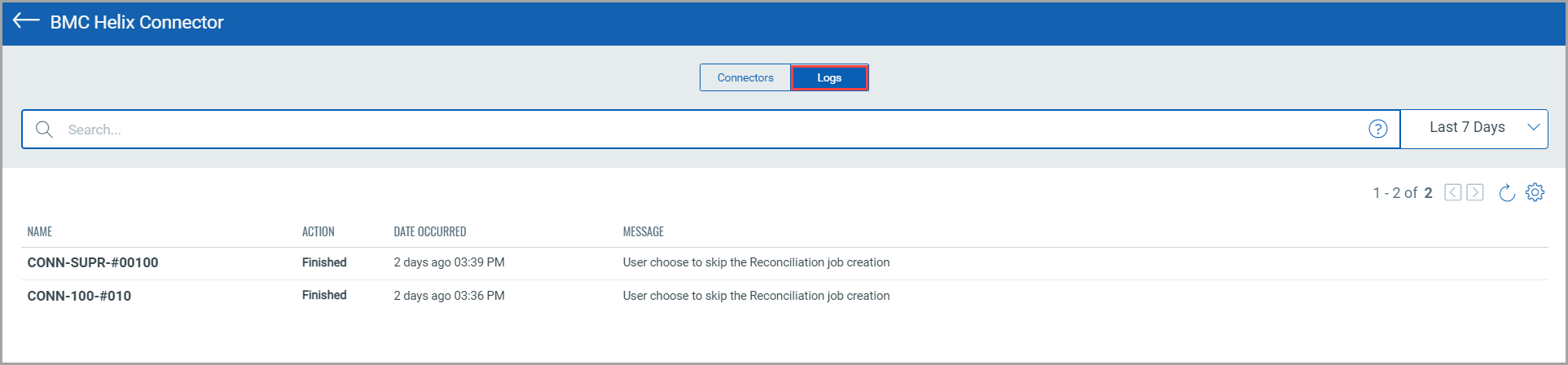The height and width of the screenshot is (365, 1568).
Task: Switch to the Connectors tab
Action: point(745,77)
